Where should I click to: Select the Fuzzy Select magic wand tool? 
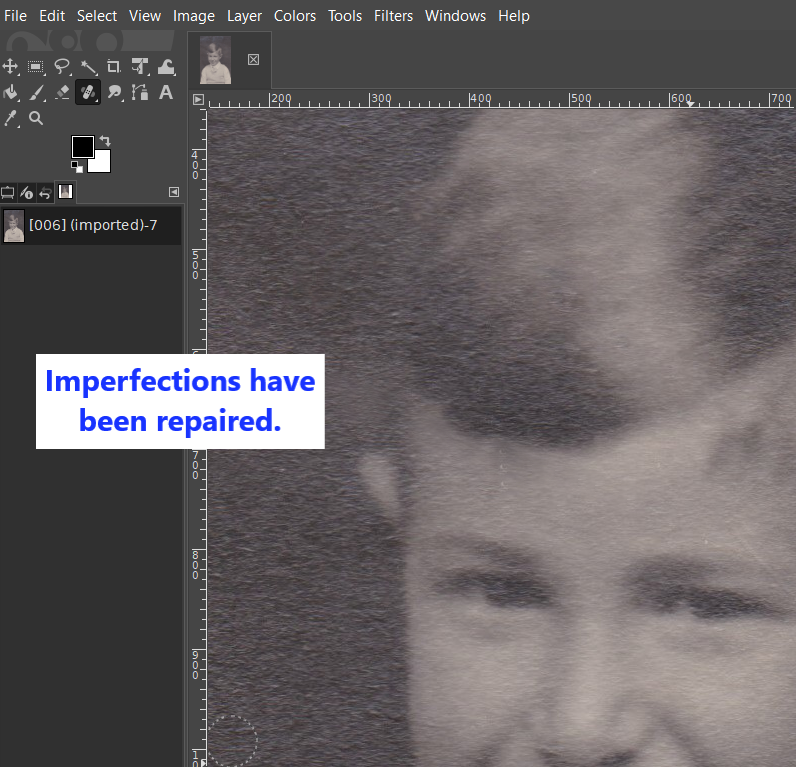(x=88, y=66)
